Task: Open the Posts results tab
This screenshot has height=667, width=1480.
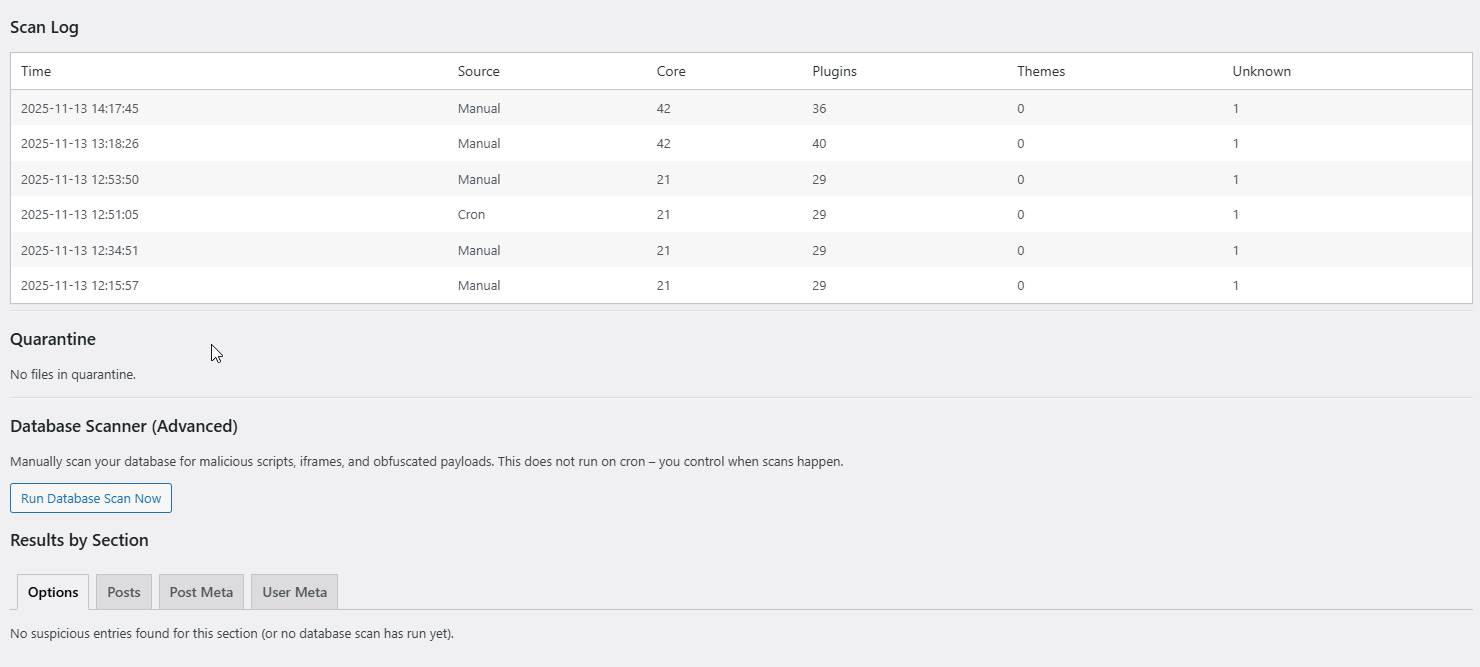Action: click(124, 592)
